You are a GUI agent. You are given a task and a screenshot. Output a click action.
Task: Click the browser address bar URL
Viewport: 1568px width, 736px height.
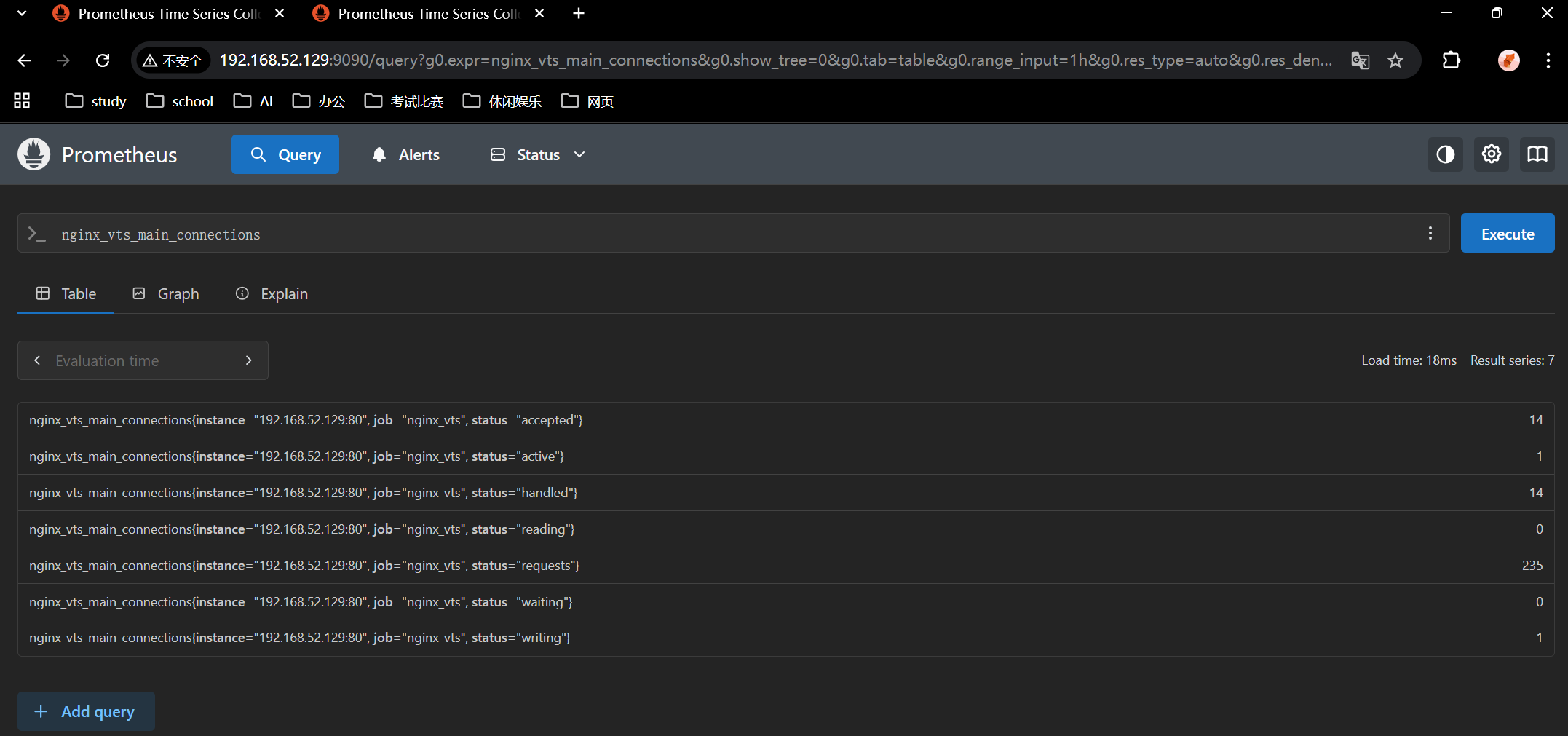point(776,60)
